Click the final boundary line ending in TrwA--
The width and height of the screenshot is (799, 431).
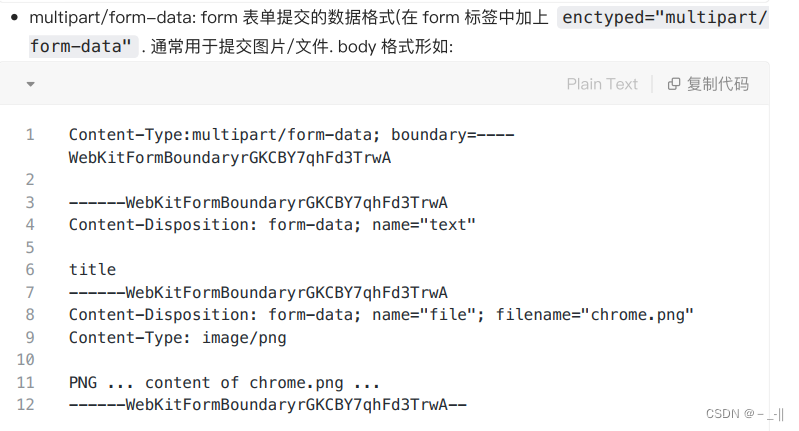pyautogui.click(x=267, y=405)
